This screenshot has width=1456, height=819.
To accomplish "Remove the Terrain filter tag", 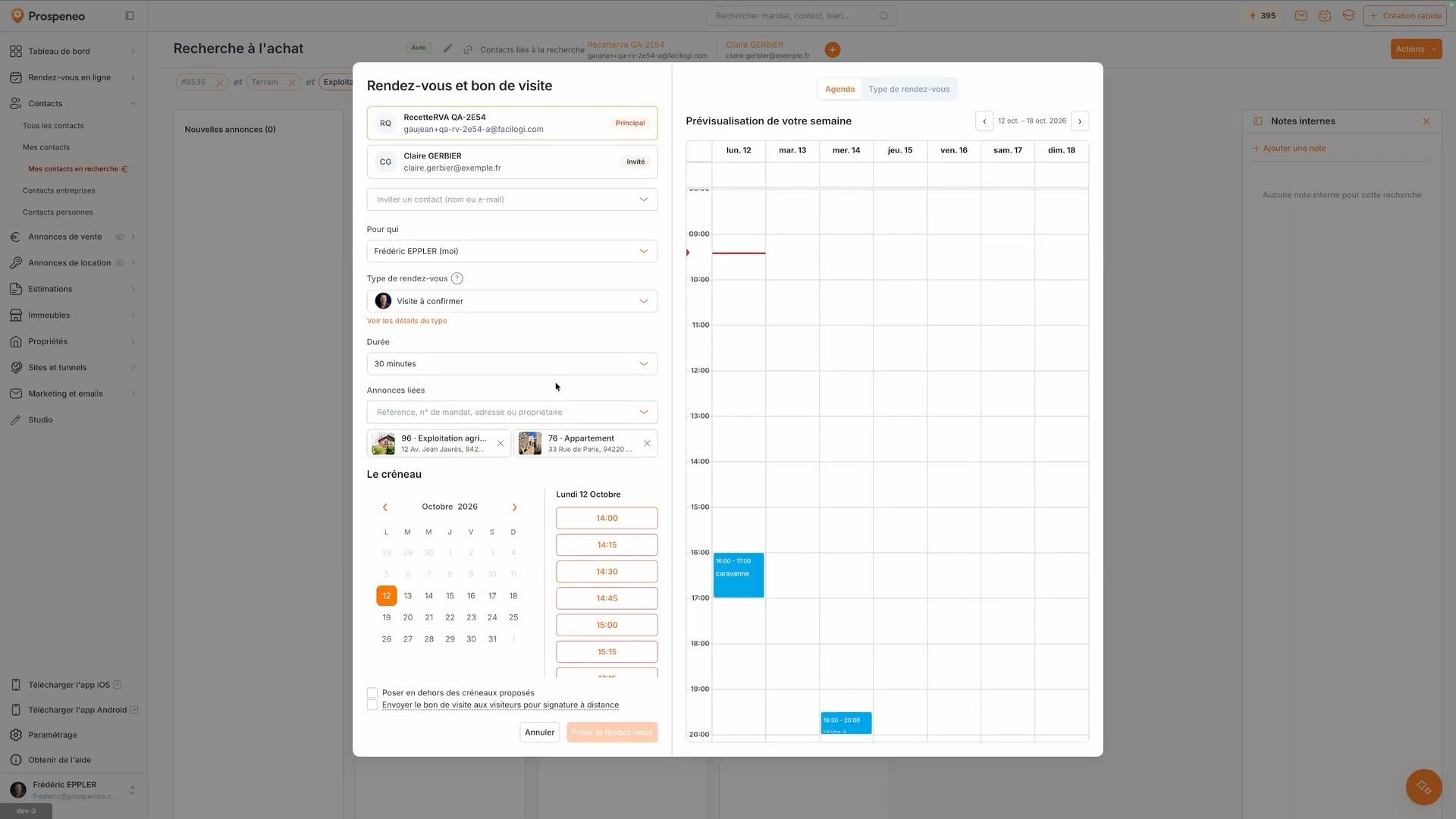I will click(292, 83).
